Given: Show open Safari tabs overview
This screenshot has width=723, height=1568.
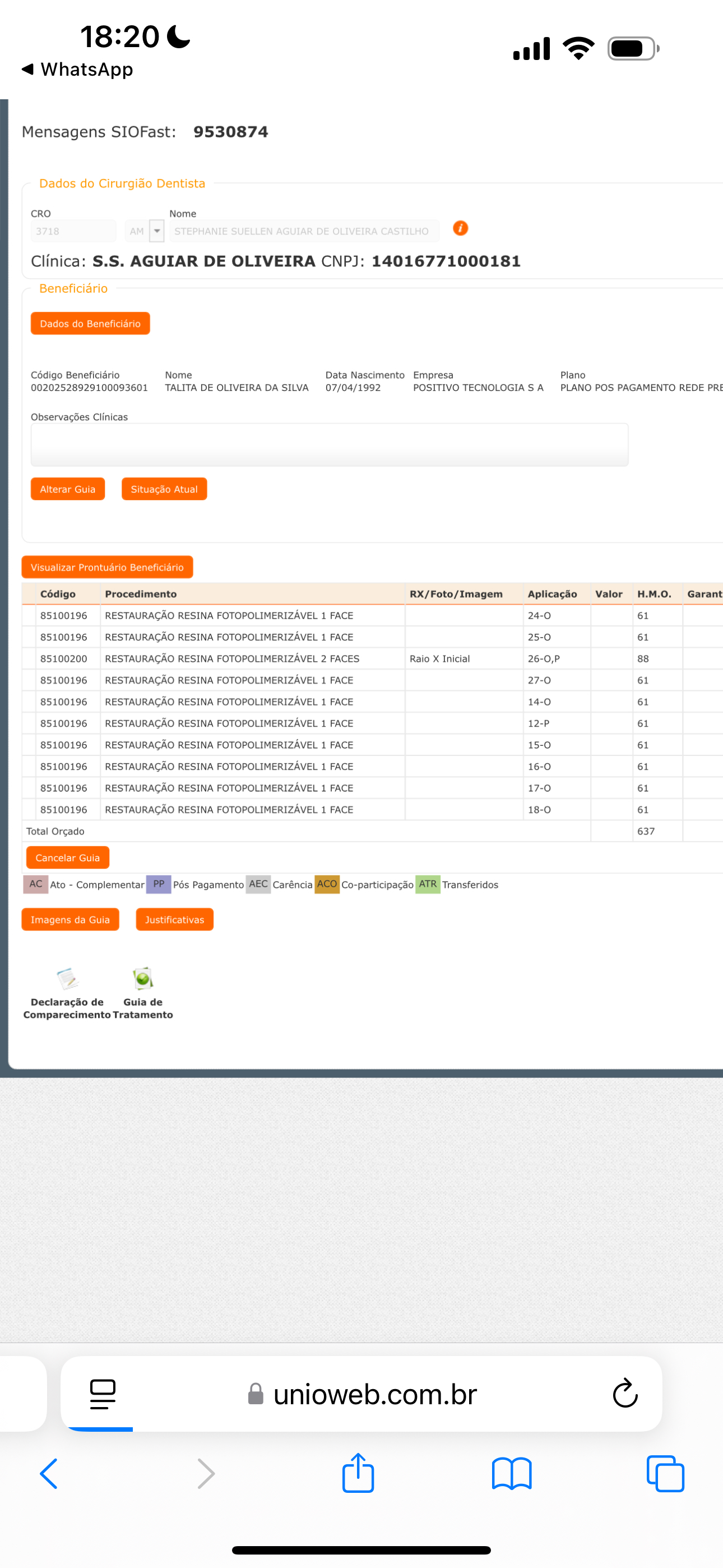Looking at the screenshot, I should pyautogui.click(x=665, y=1474).
